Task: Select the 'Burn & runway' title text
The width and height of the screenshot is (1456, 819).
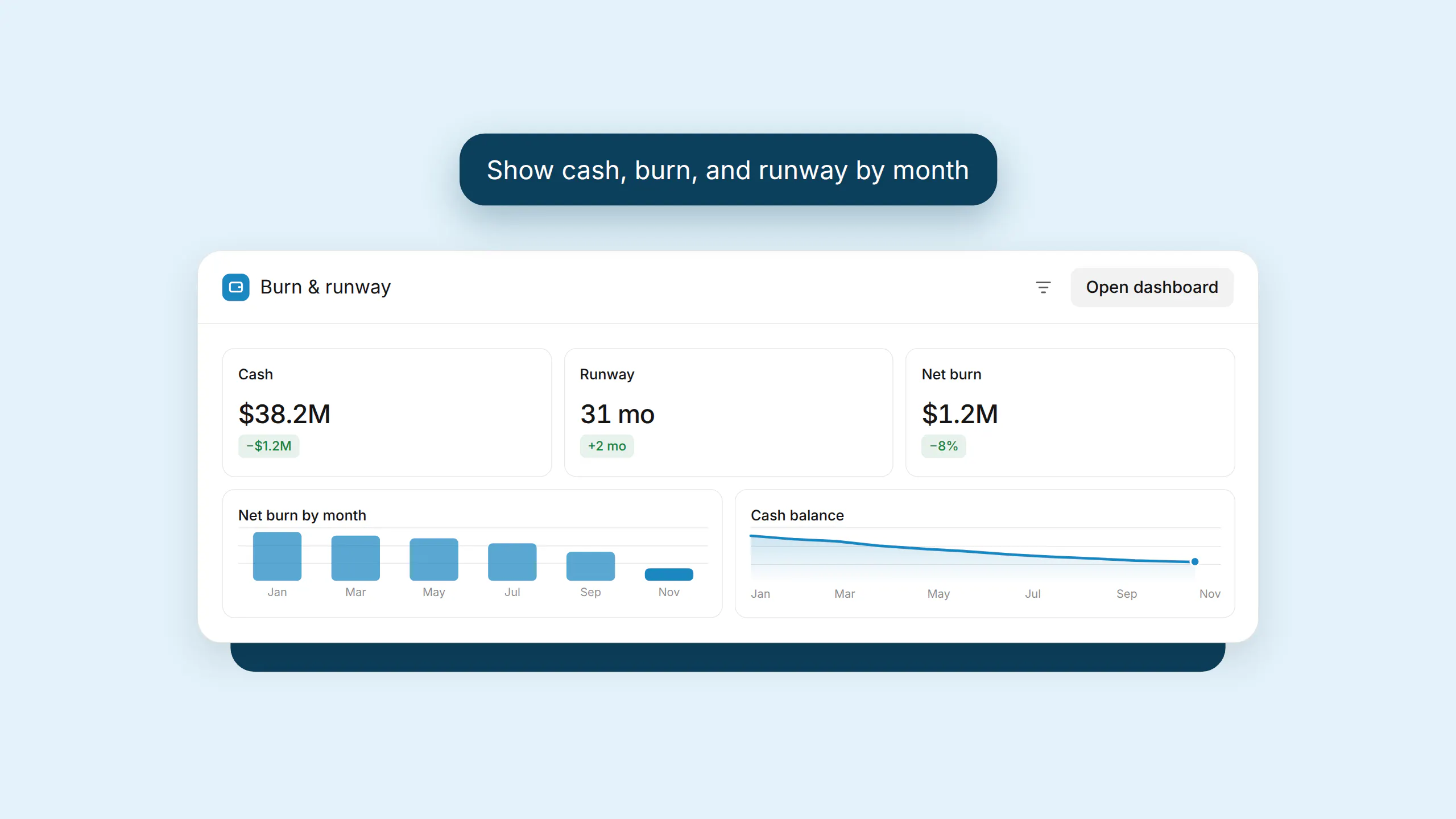Action: click(x=325, y=287)
